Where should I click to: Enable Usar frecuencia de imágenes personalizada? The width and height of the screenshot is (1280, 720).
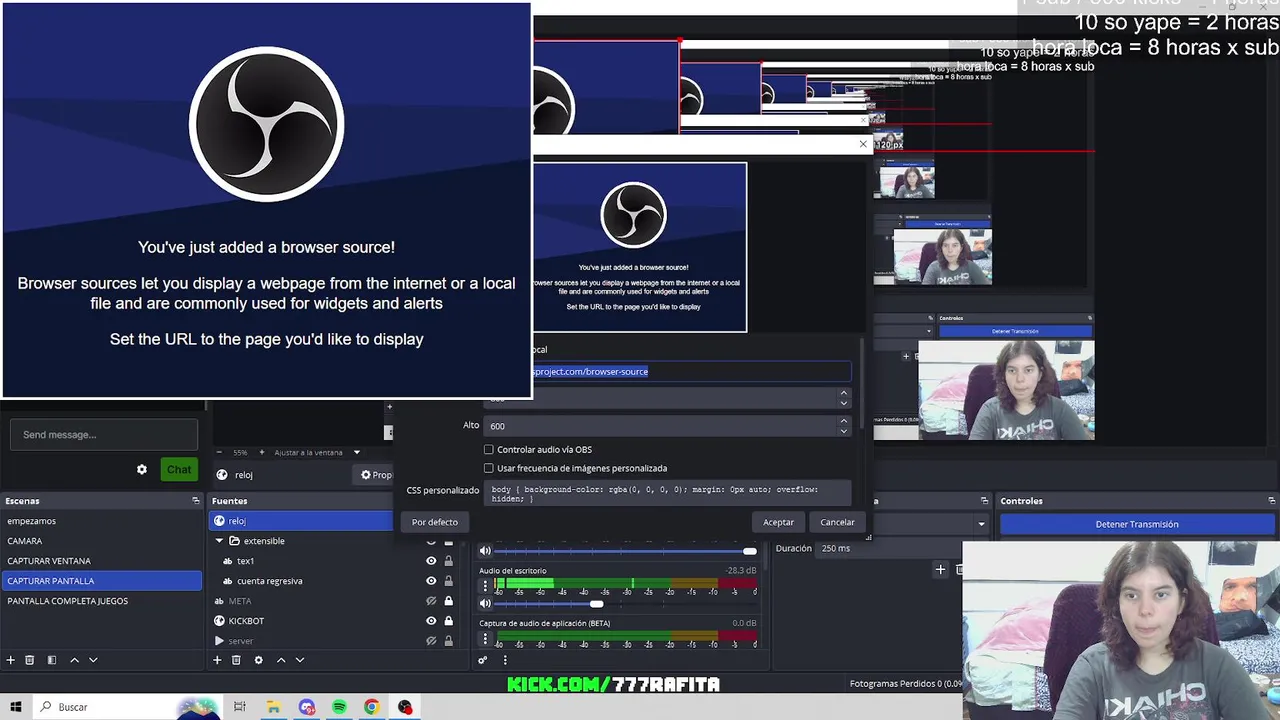[489, 468]
